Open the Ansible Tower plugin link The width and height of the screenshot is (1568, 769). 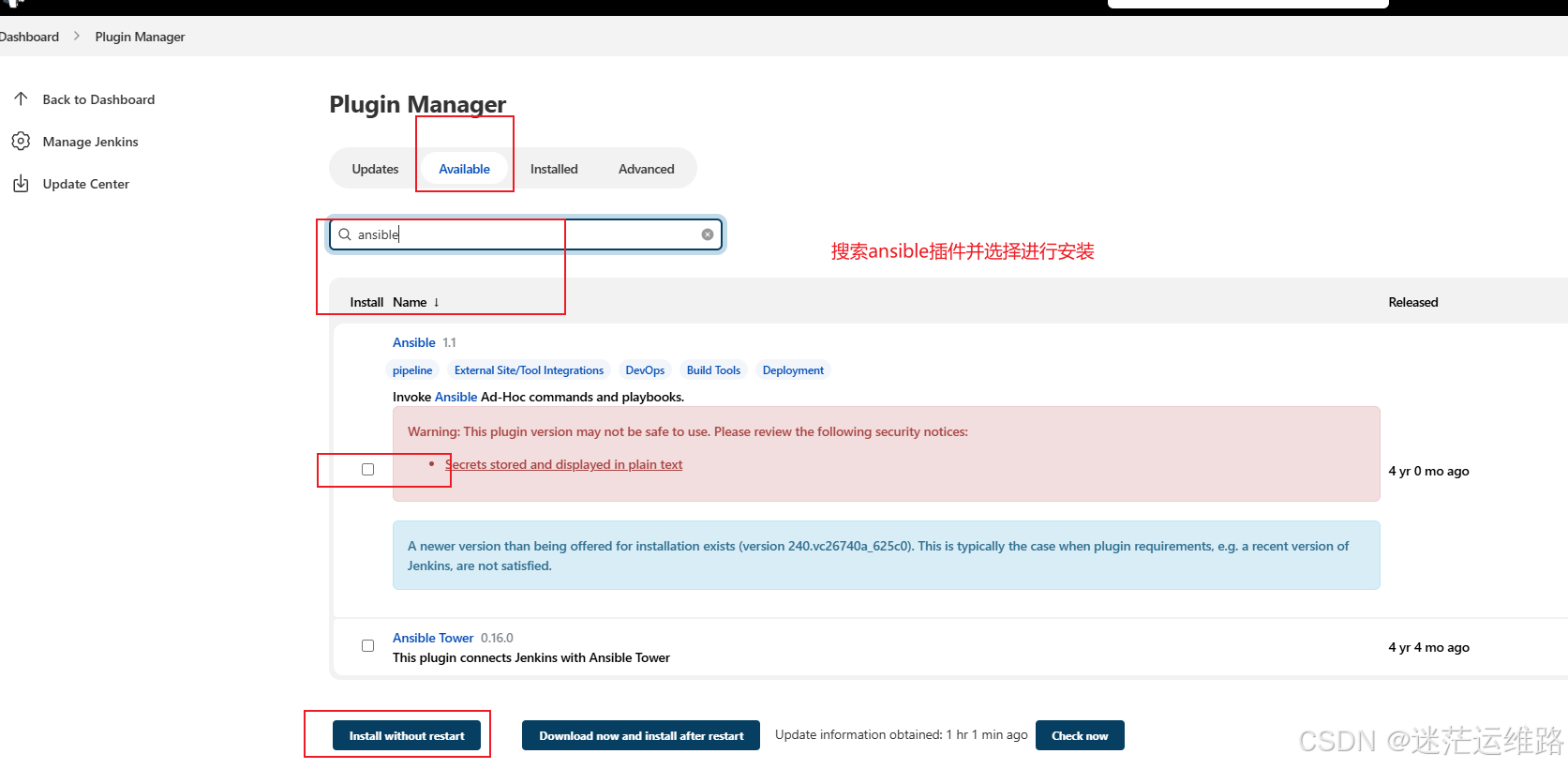coord(433,638)
